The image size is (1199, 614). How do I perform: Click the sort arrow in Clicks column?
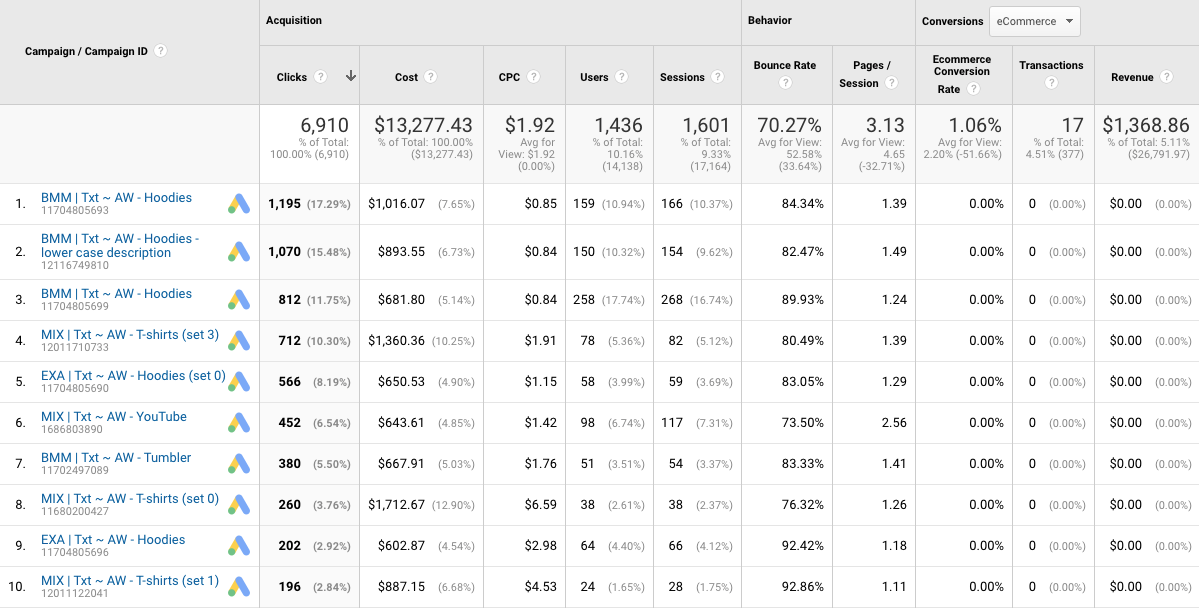point(351,76)
